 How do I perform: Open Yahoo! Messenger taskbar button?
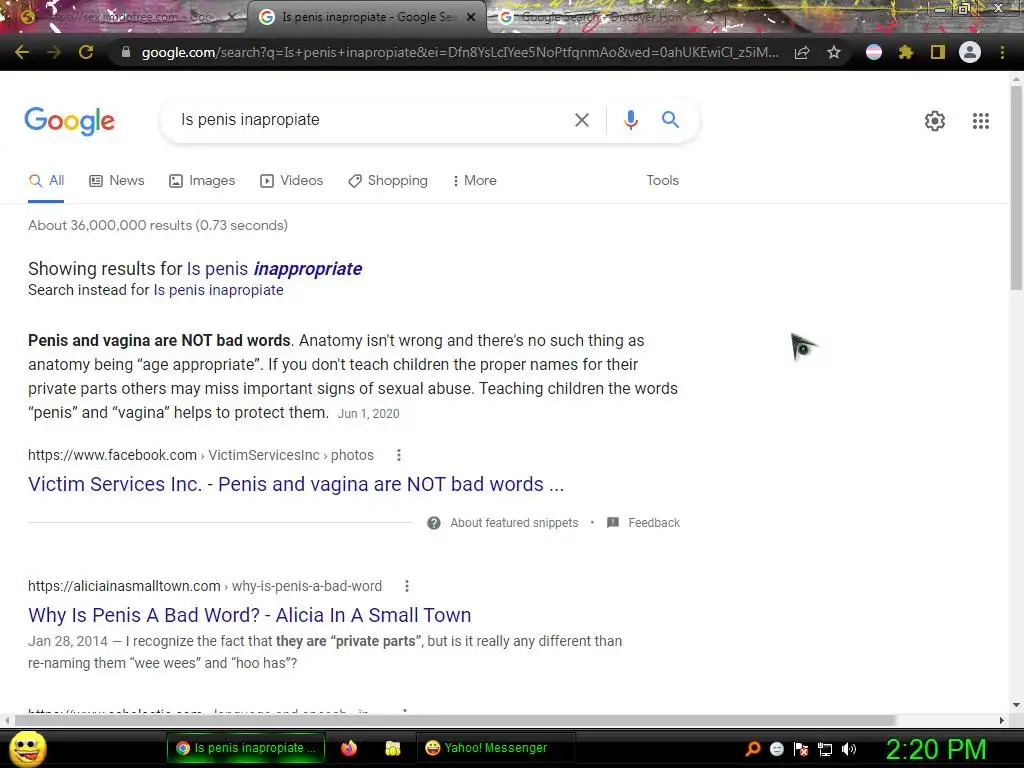coord(495,748)
